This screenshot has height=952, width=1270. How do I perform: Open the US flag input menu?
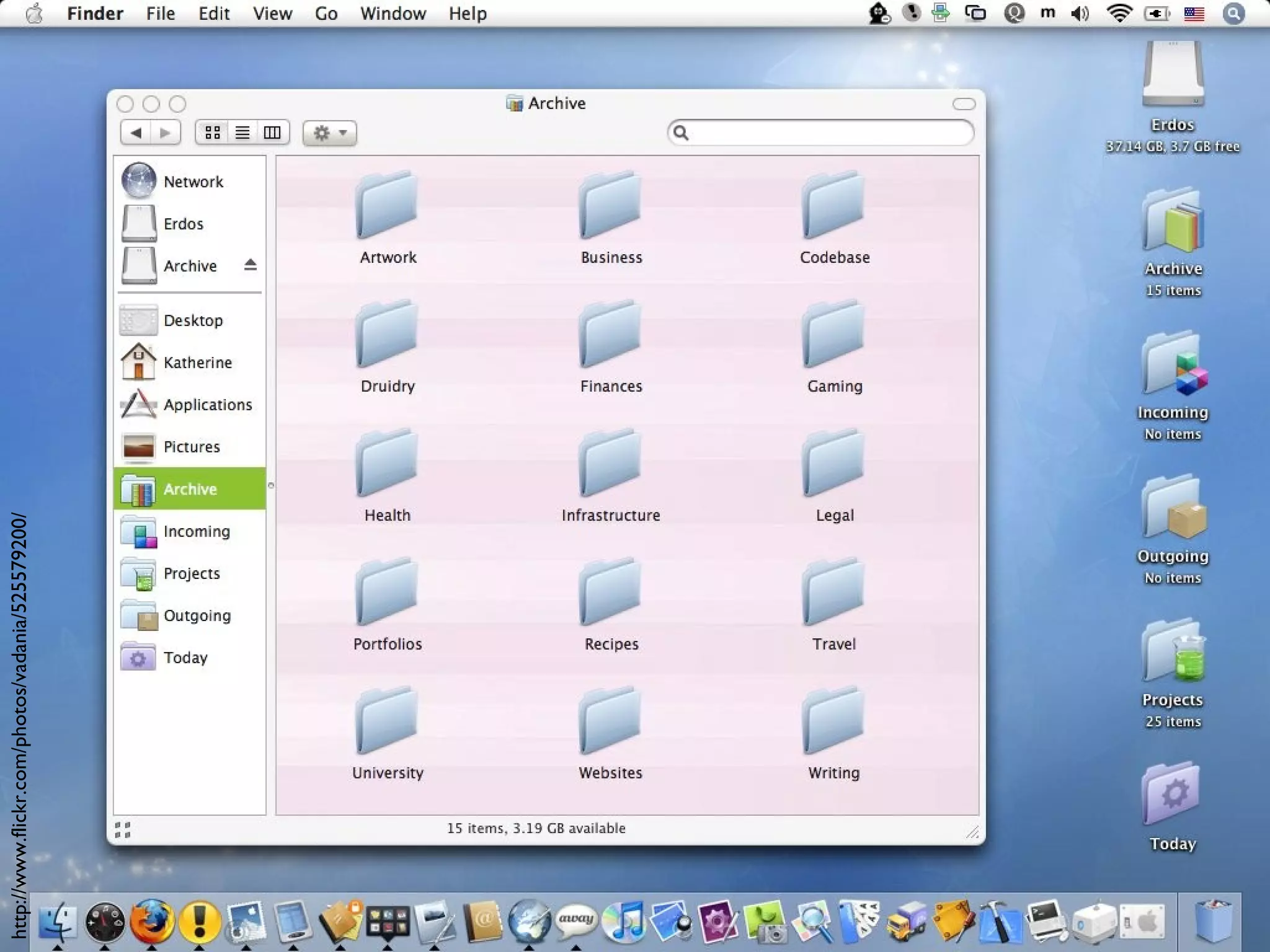point(1194,13)
